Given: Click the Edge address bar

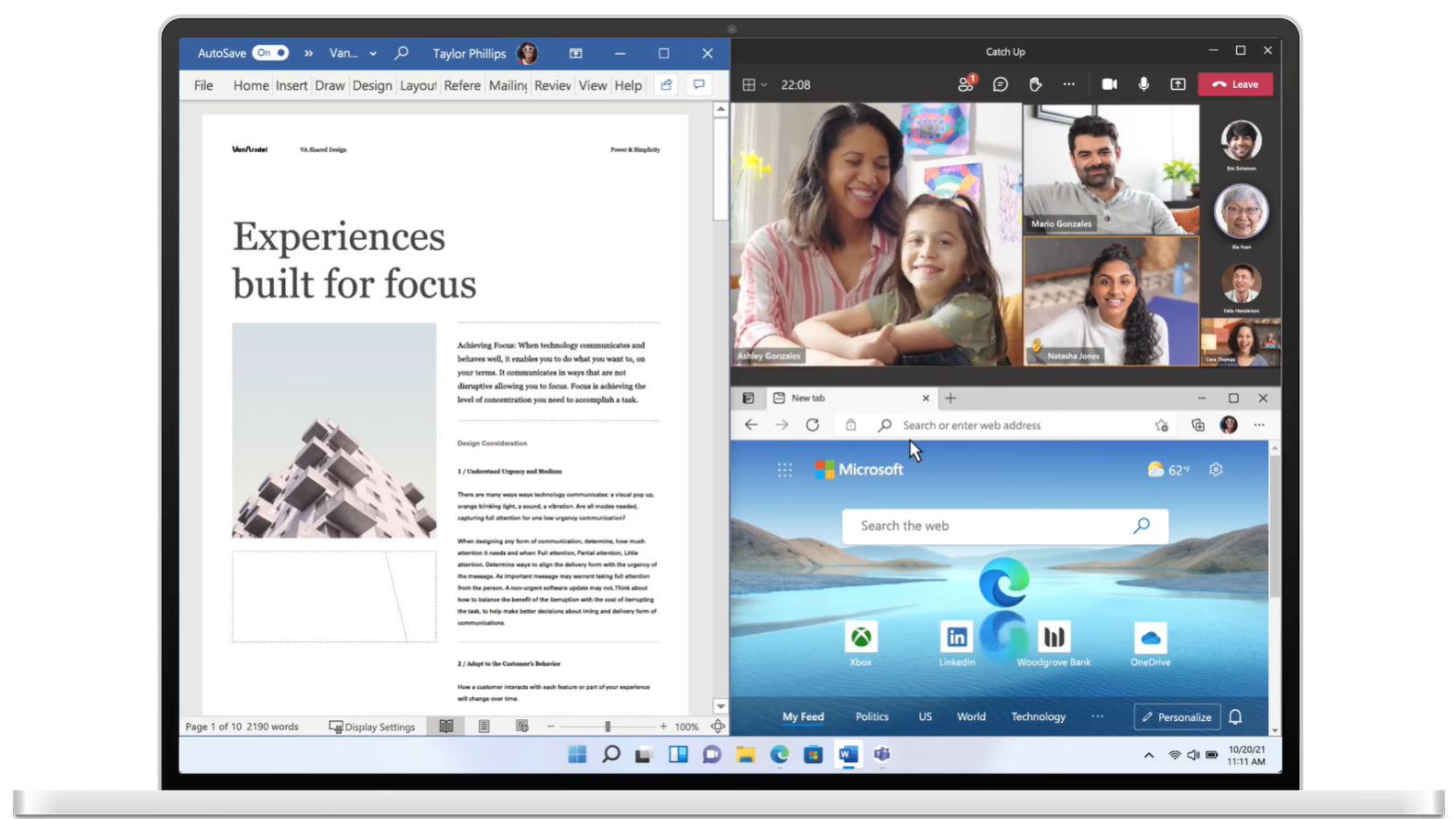Looking at the screenshot, I should coord(1008,425).
